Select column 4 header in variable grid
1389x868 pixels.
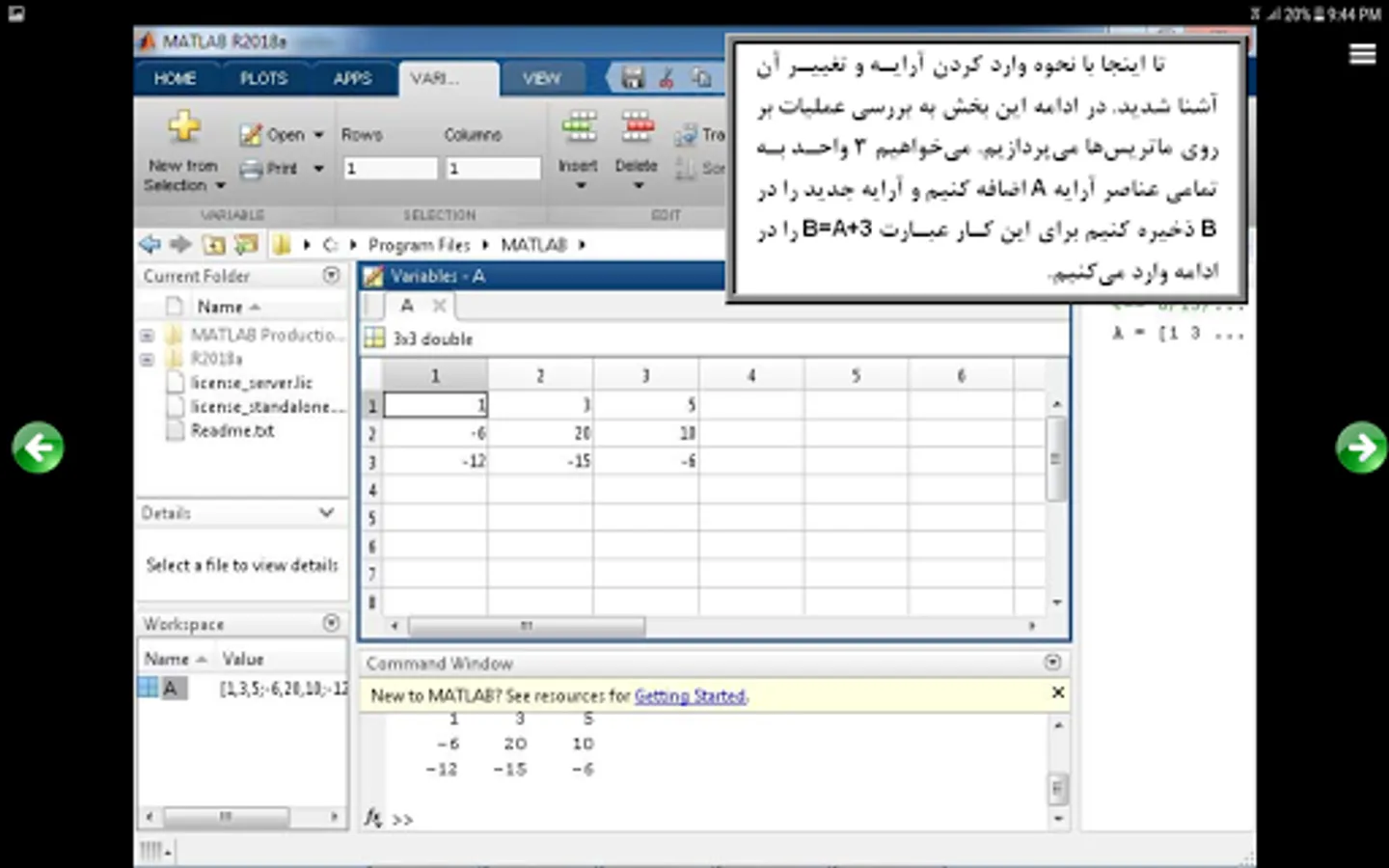pyautogui.click(x=751, y=376)
